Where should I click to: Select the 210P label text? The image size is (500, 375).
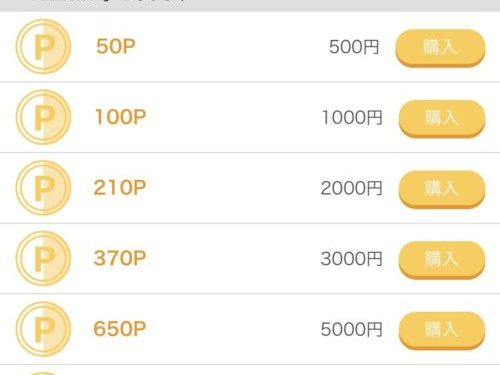click(x=120, y=188)
